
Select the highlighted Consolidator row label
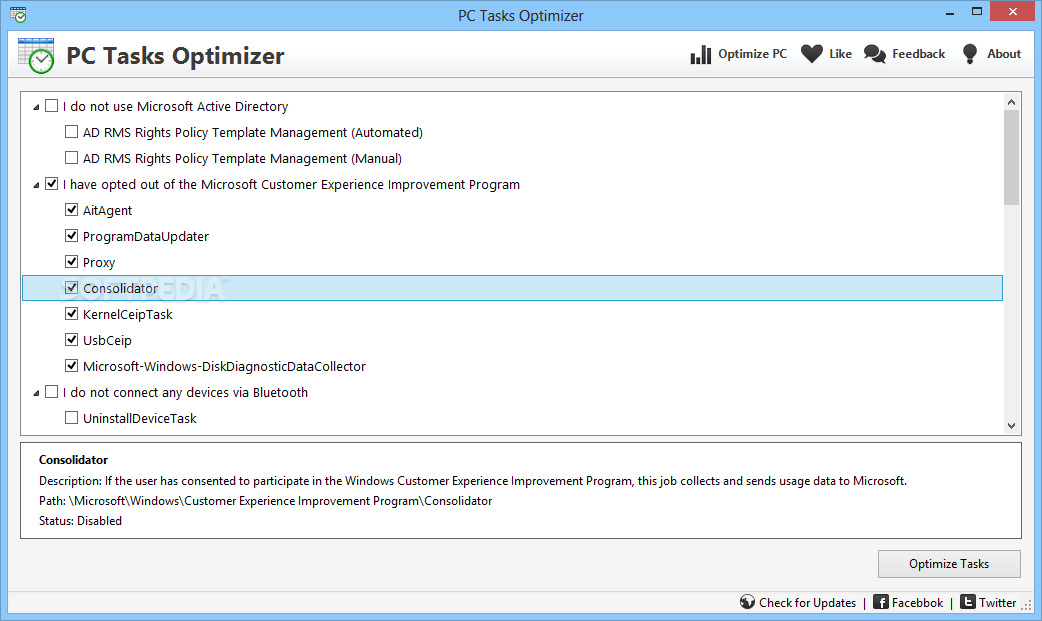pyautogui.click(x=120, y=288)
